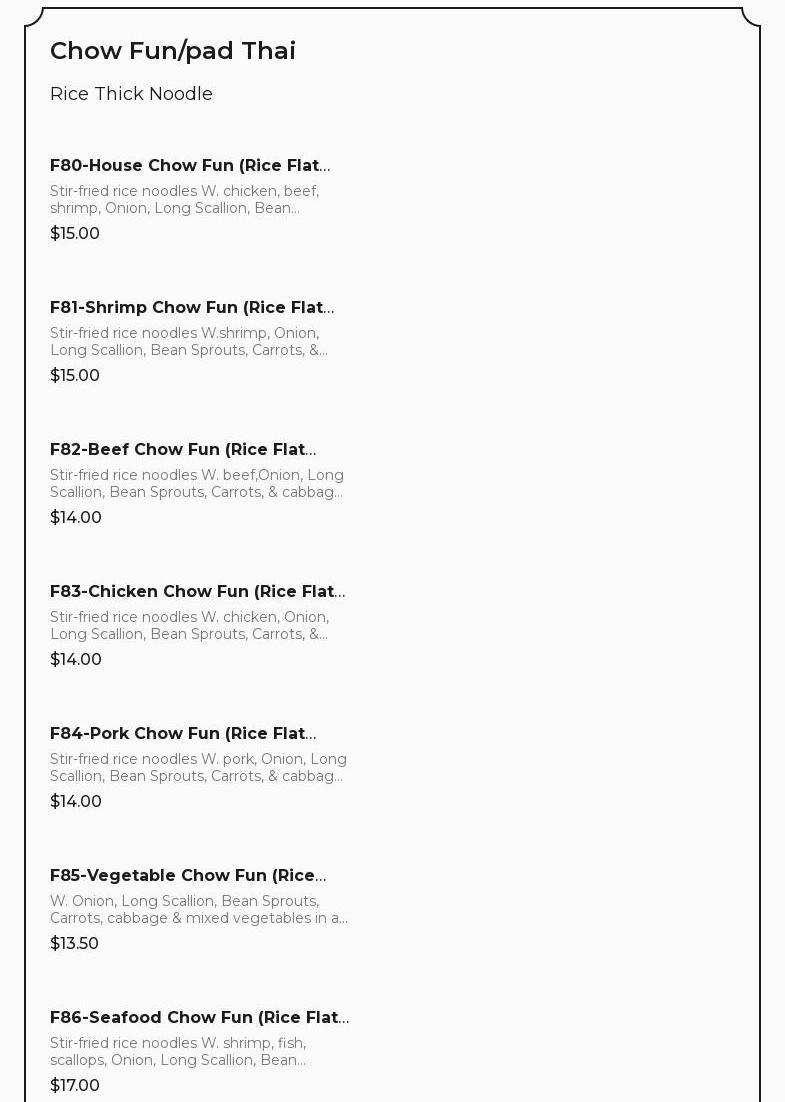
Task: Select the F81-Shrimp Chow Fun title
Action: (192, 308)
